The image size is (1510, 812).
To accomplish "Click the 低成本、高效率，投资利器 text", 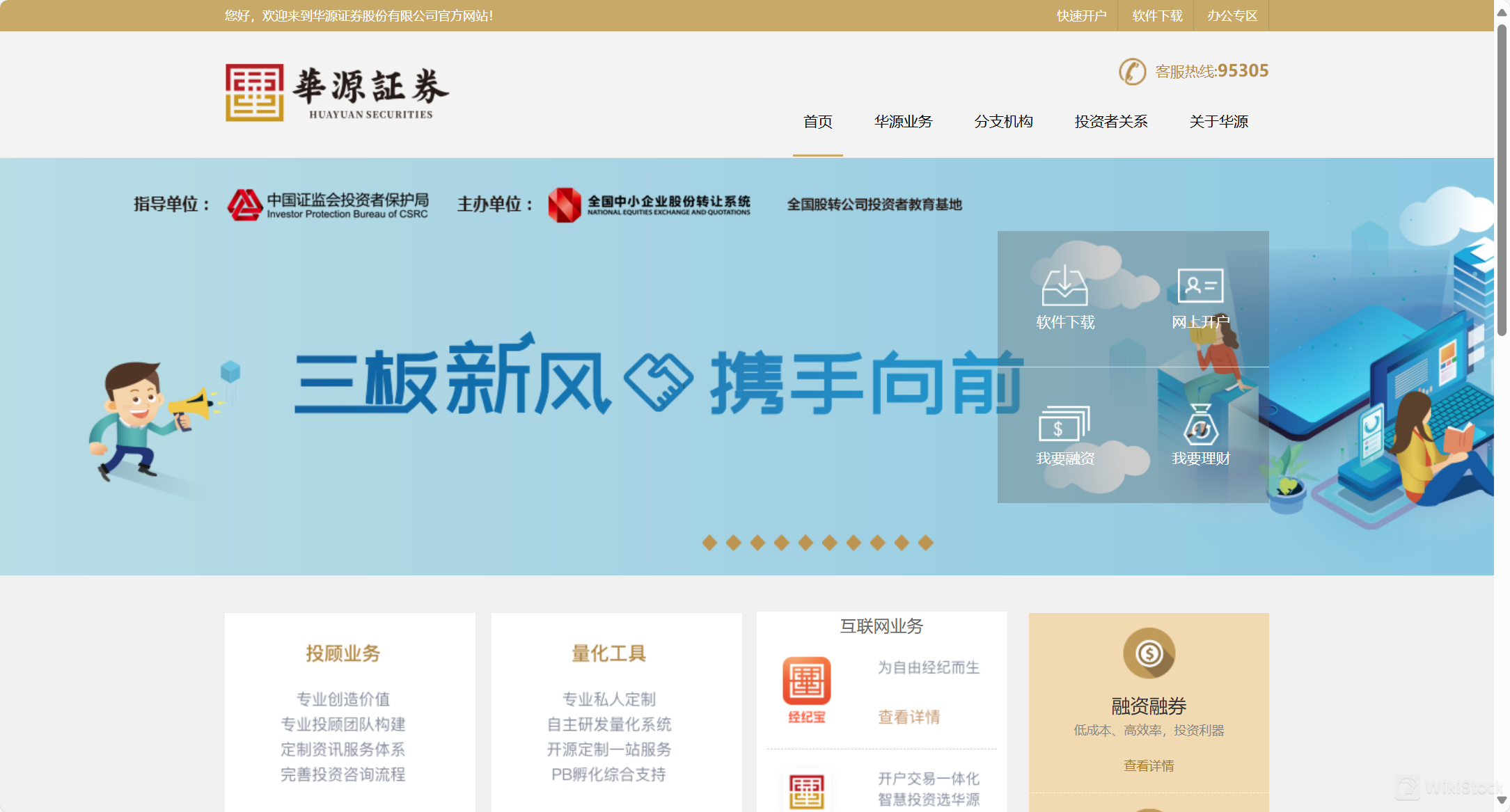I will 1149,731.
